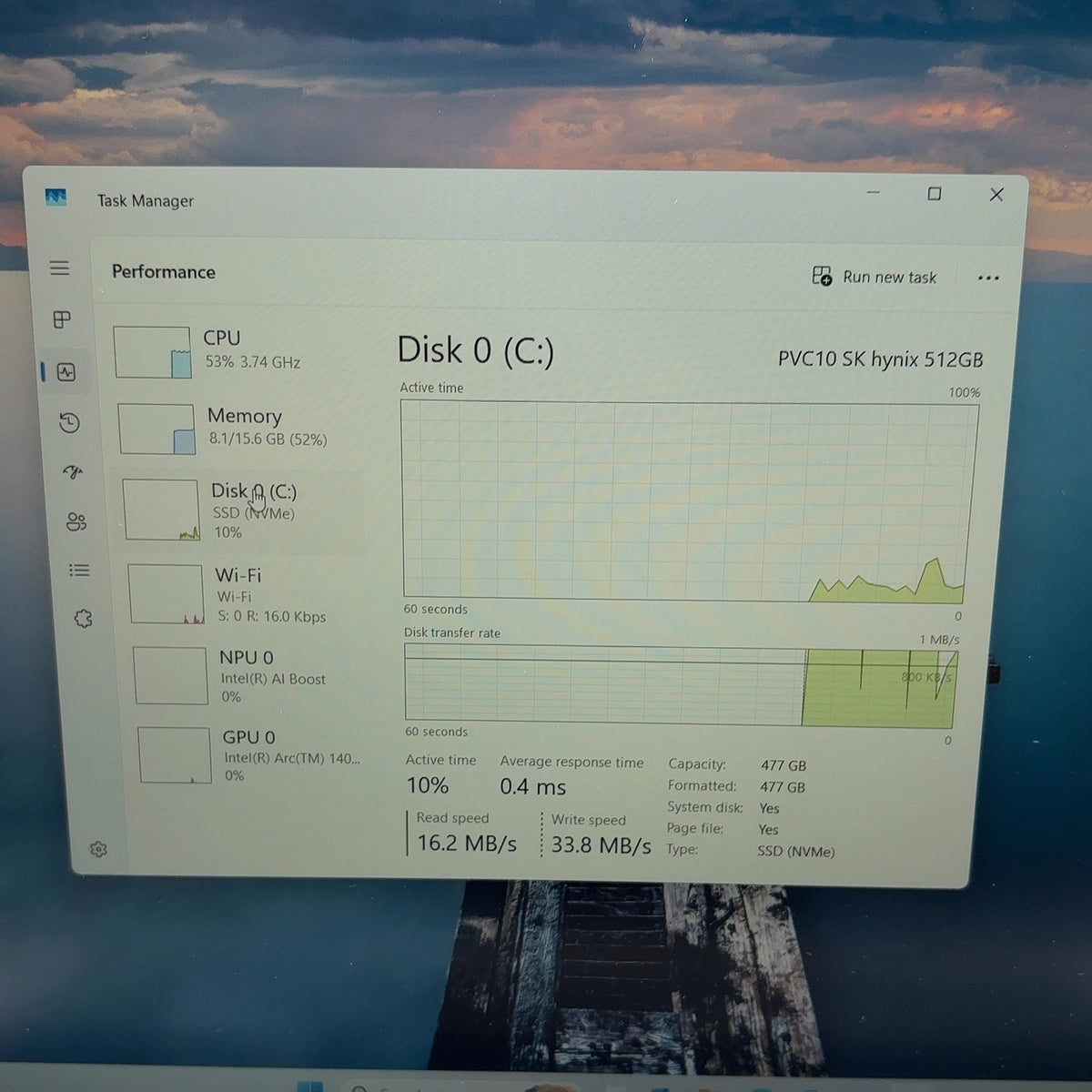Select the Performance page sidebar icon

[x=66, y=371]
